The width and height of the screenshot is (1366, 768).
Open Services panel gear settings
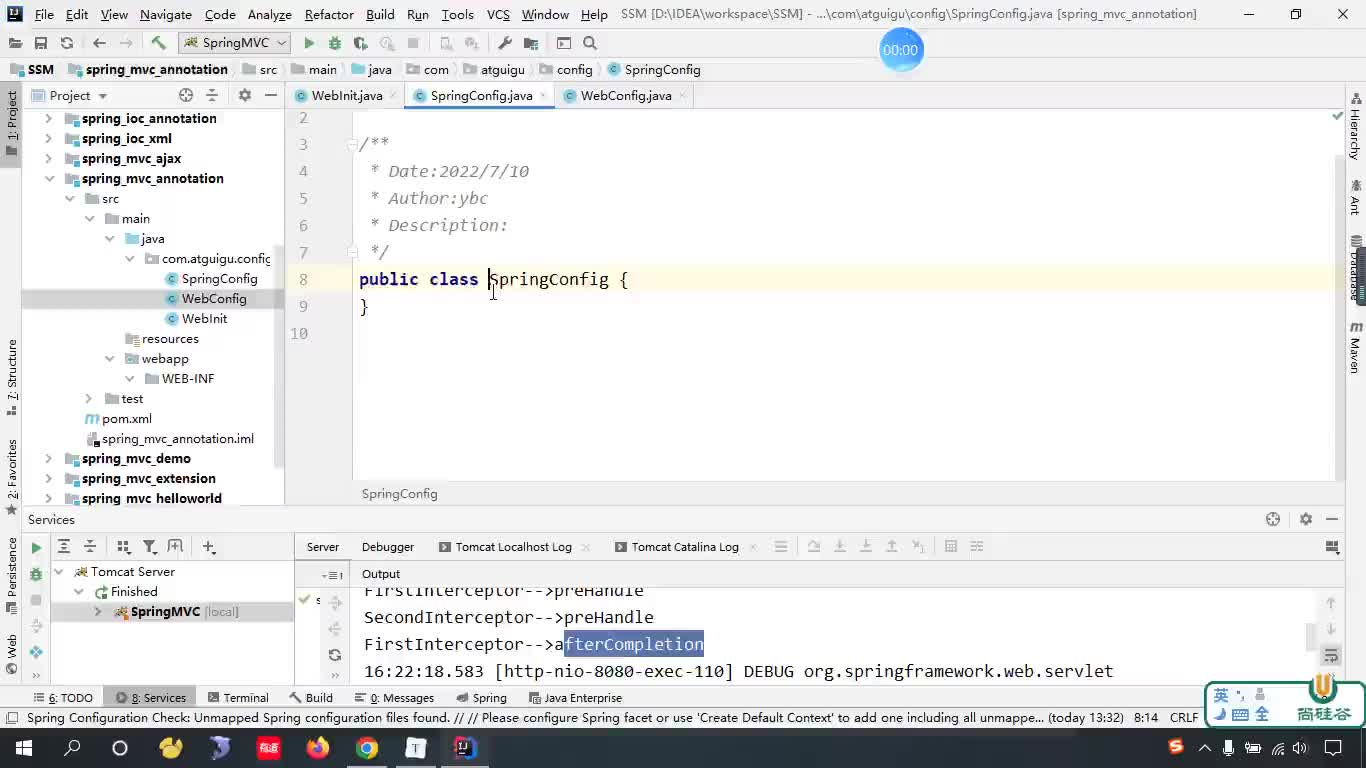(1305, 519)
